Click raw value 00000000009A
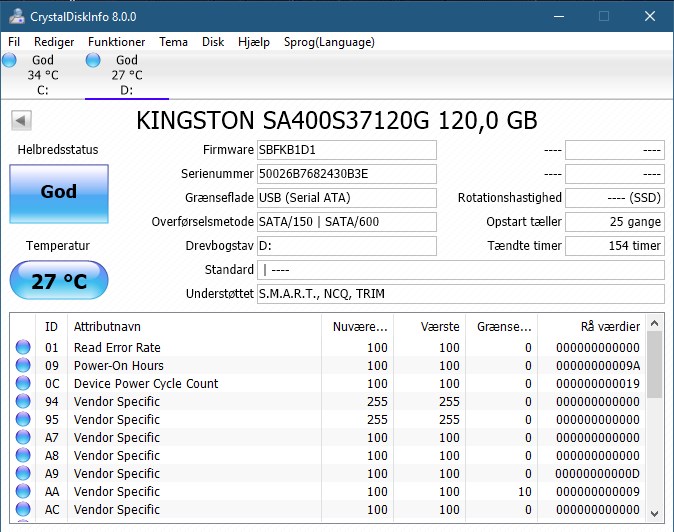Image resolution: width=674 pixels, height=532 pixels. point(598,365)
